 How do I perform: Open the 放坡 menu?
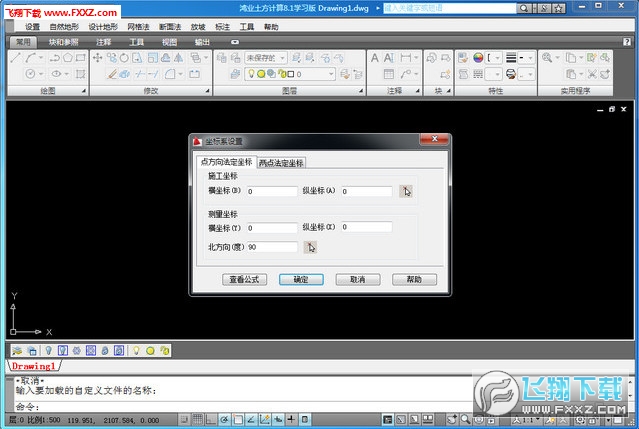pyautogui.click(x=198, y=27)
